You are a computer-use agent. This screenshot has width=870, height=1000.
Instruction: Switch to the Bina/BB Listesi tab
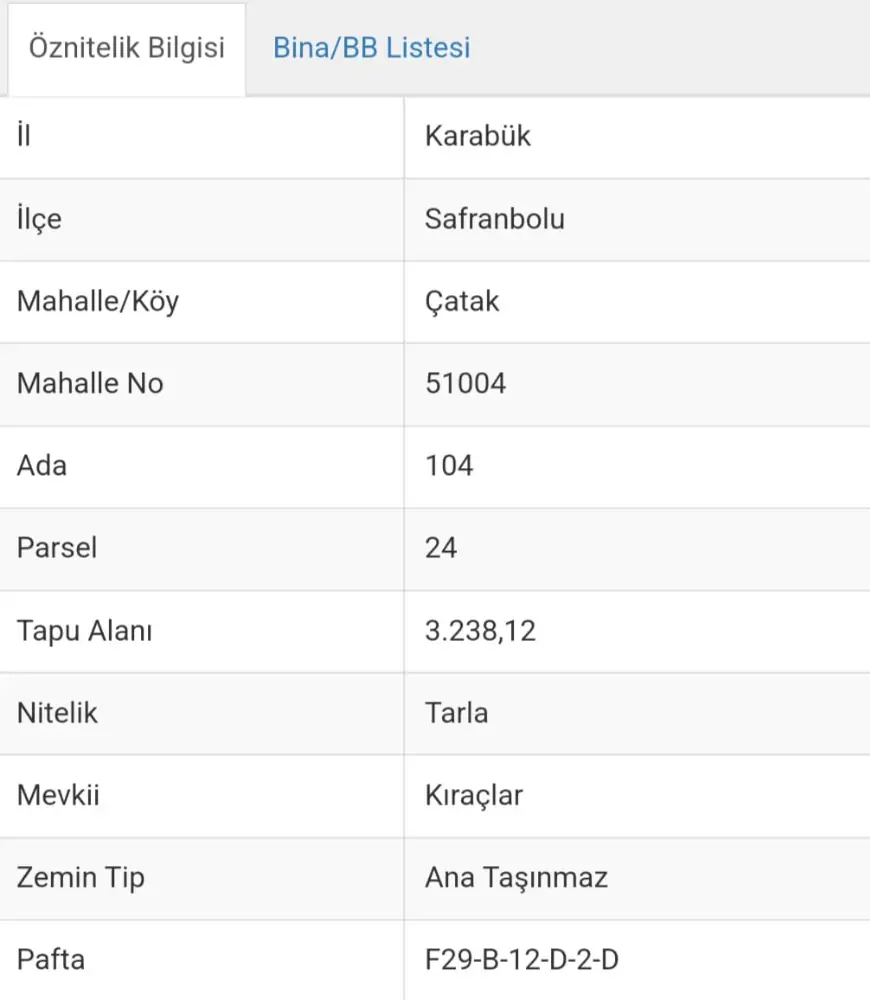tap(371, 48)
